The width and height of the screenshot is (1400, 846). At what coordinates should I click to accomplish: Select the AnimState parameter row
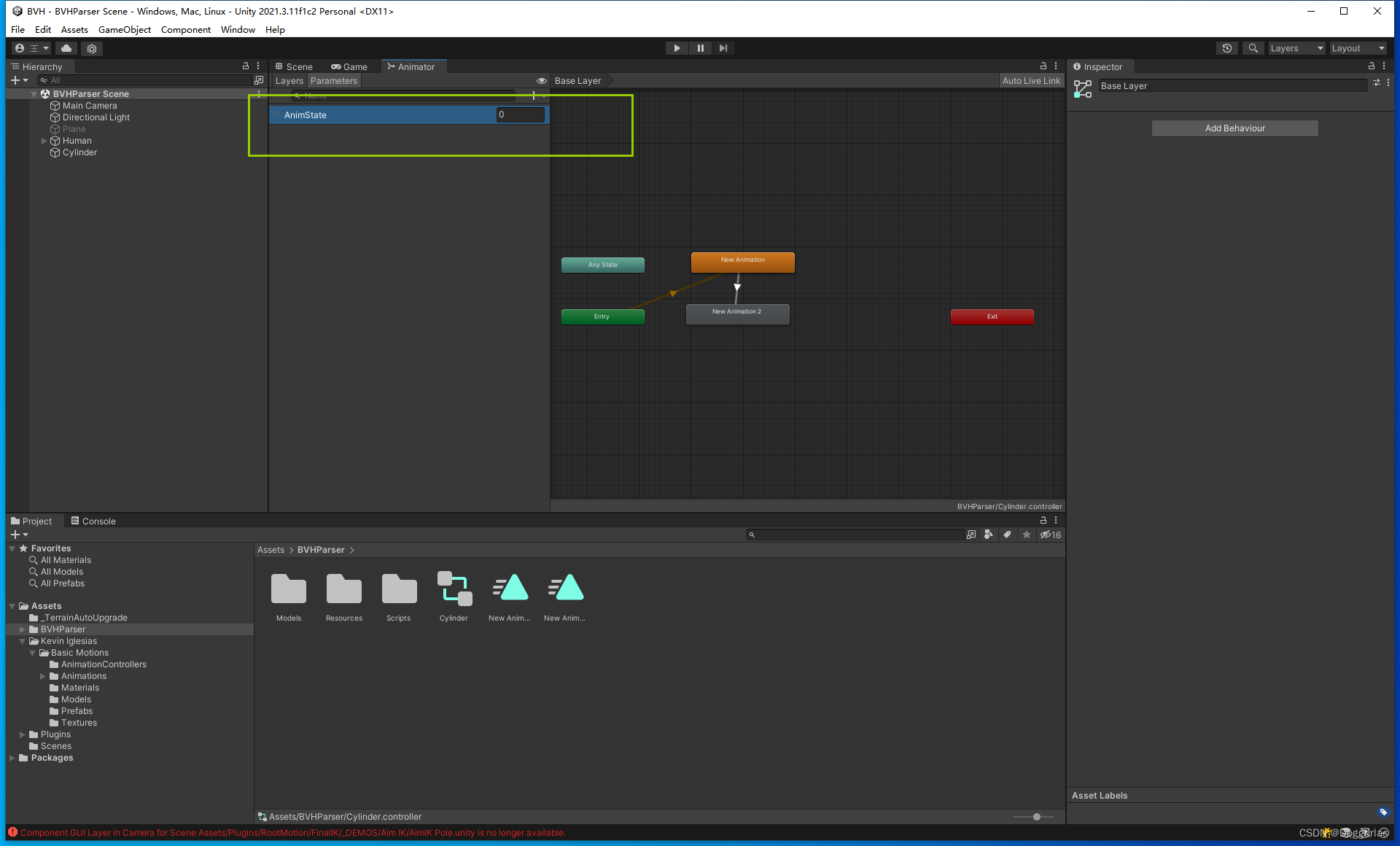pyautogui.click(x=409, y=115)
